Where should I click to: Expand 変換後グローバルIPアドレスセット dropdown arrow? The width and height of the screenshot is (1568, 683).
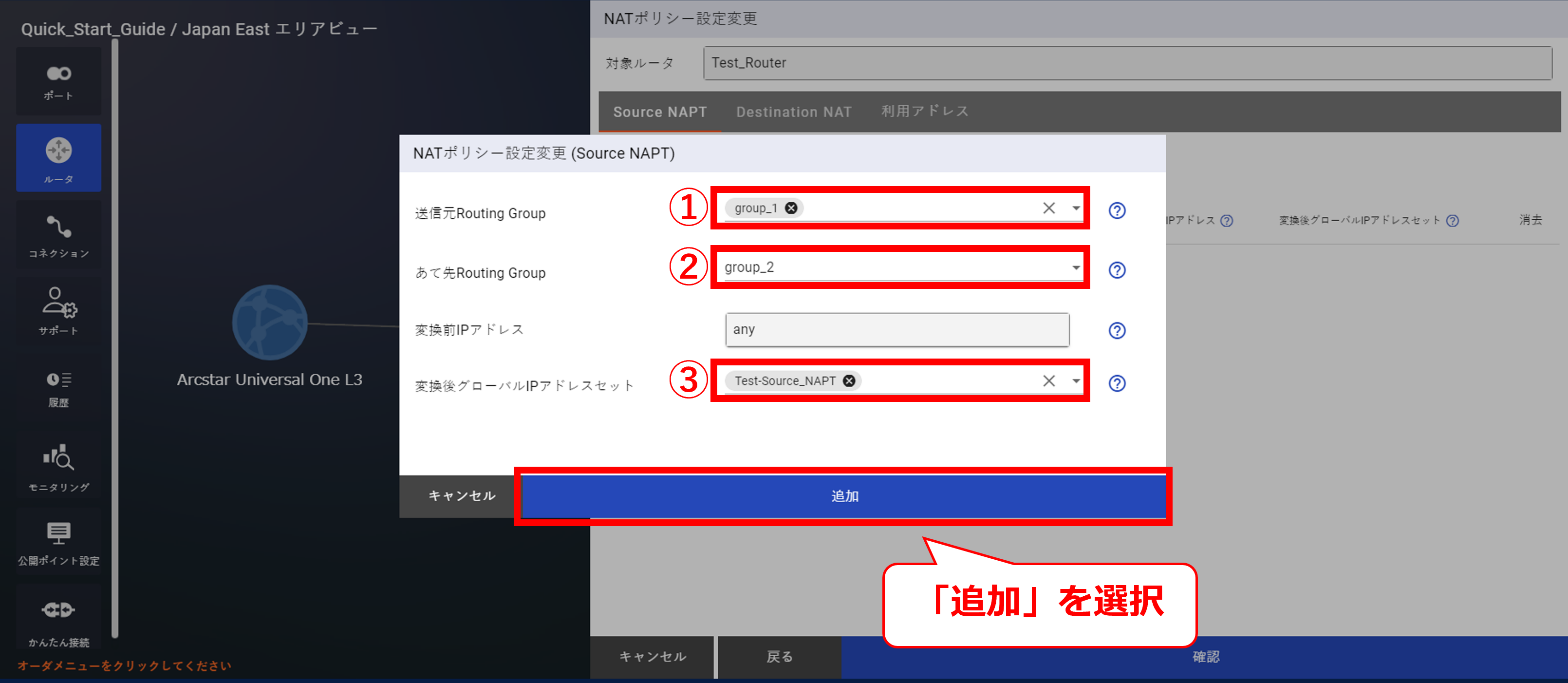1076,381
